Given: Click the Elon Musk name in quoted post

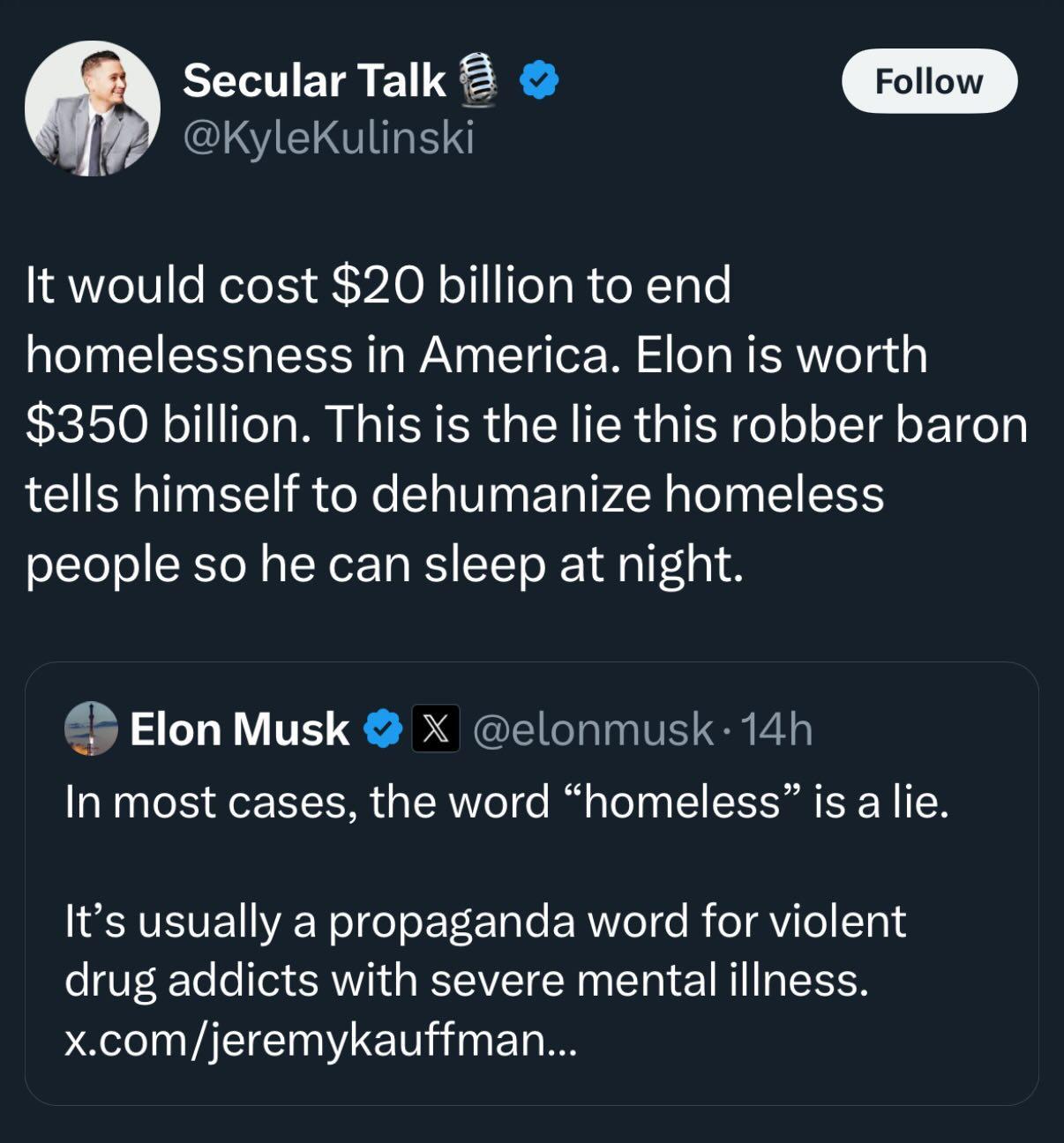Looking at the screenshot, I should pos(239,729).
